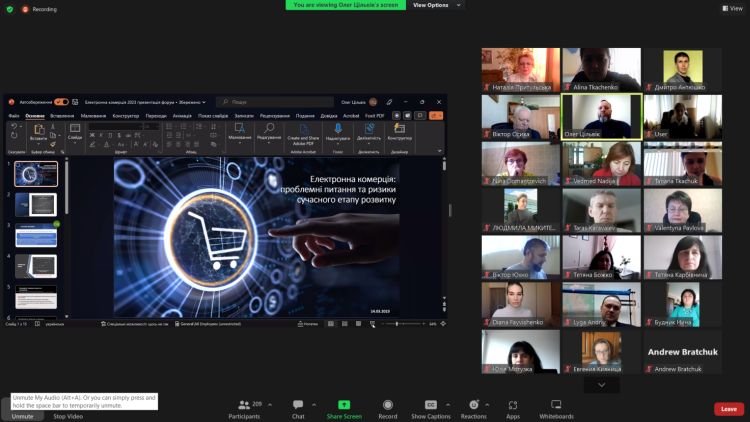
Task: Click the Create and Share Adobe PDF icon
Action: [302, 129]
